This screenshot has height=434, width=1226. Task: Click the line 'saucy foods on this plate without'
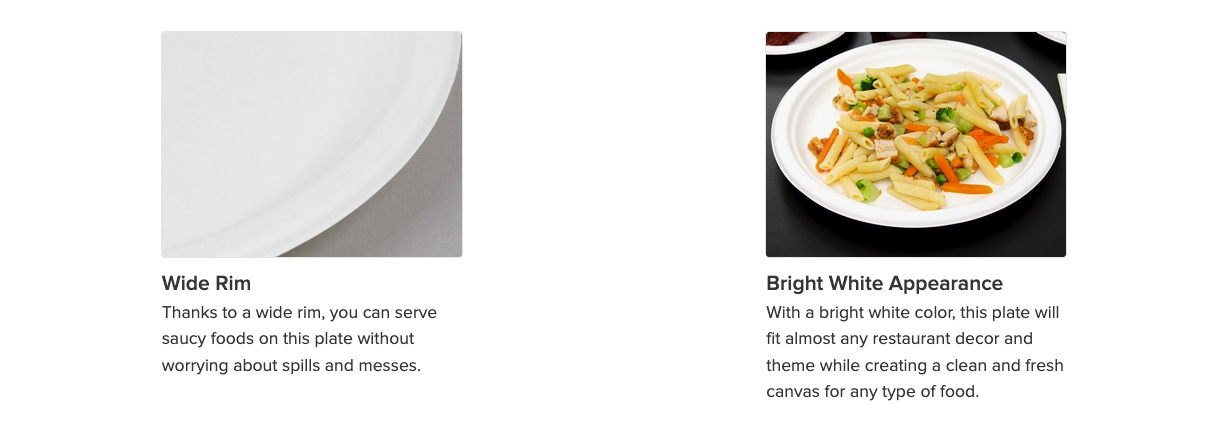pos(288,339)
